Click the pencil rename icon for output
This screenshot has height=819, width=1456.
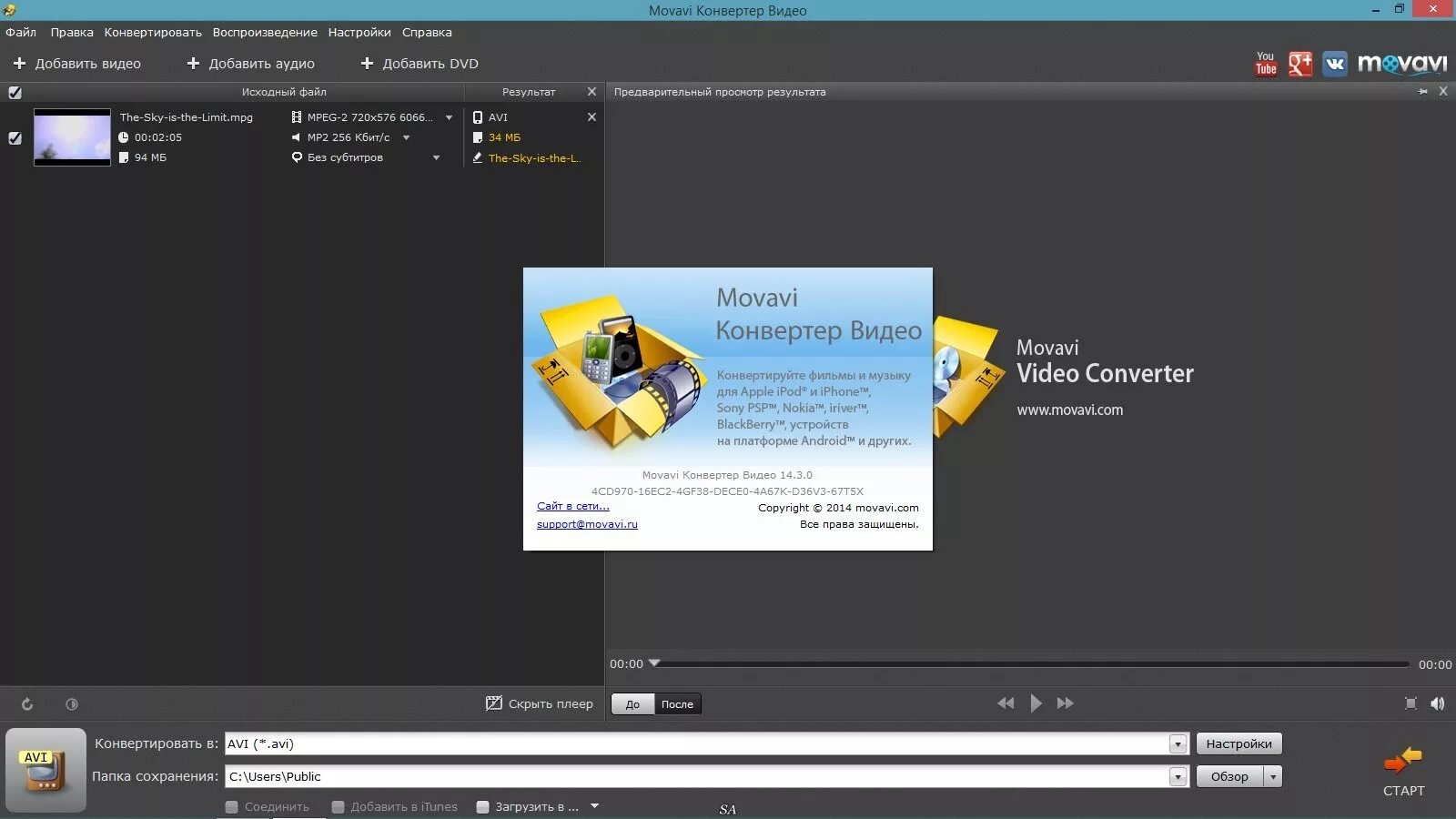pos(478,157)
